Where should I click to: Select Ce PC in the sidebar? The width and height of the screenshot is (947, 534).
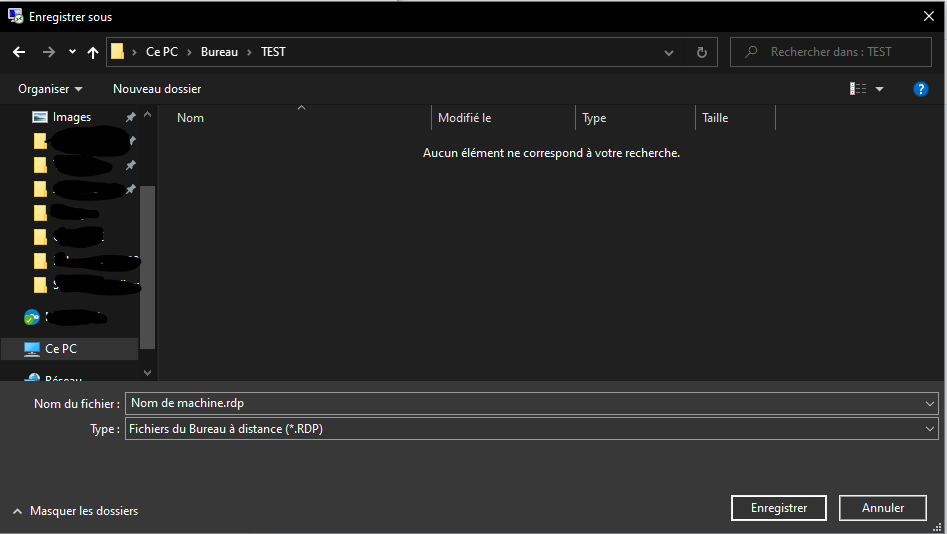(x=61, y=349)
